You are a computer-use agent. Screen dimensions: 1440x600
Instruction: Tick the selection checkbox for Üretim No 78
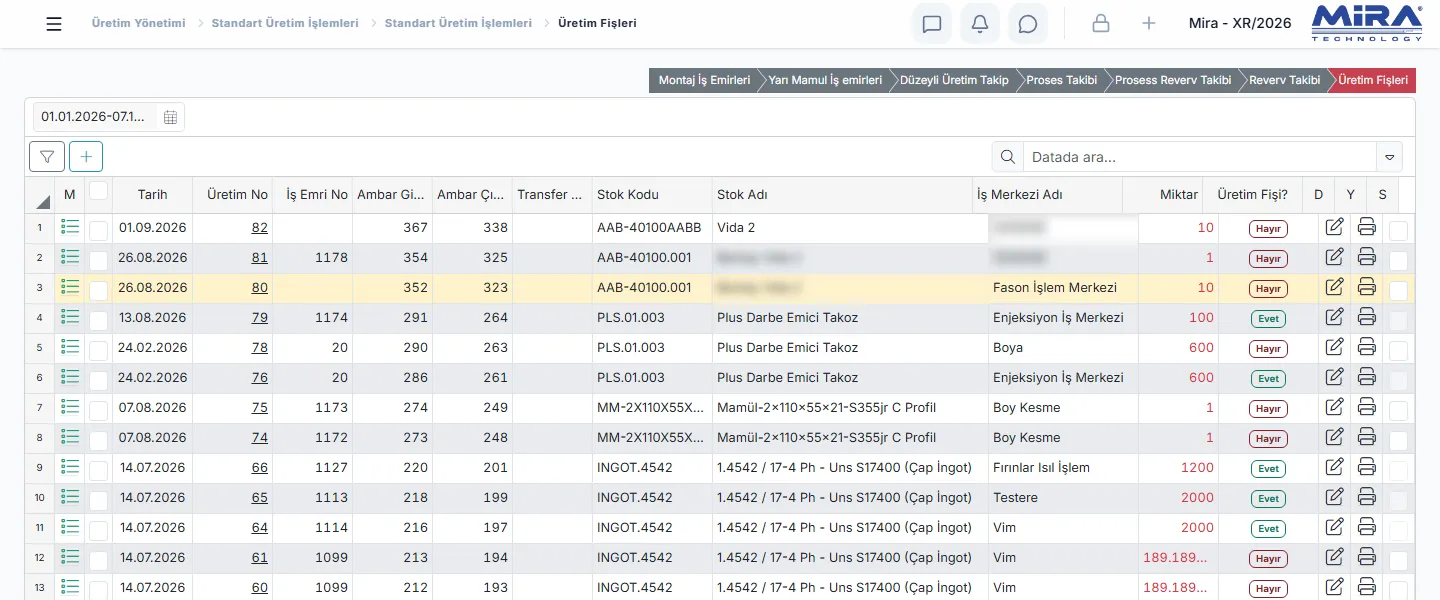[x=98, y=350]
